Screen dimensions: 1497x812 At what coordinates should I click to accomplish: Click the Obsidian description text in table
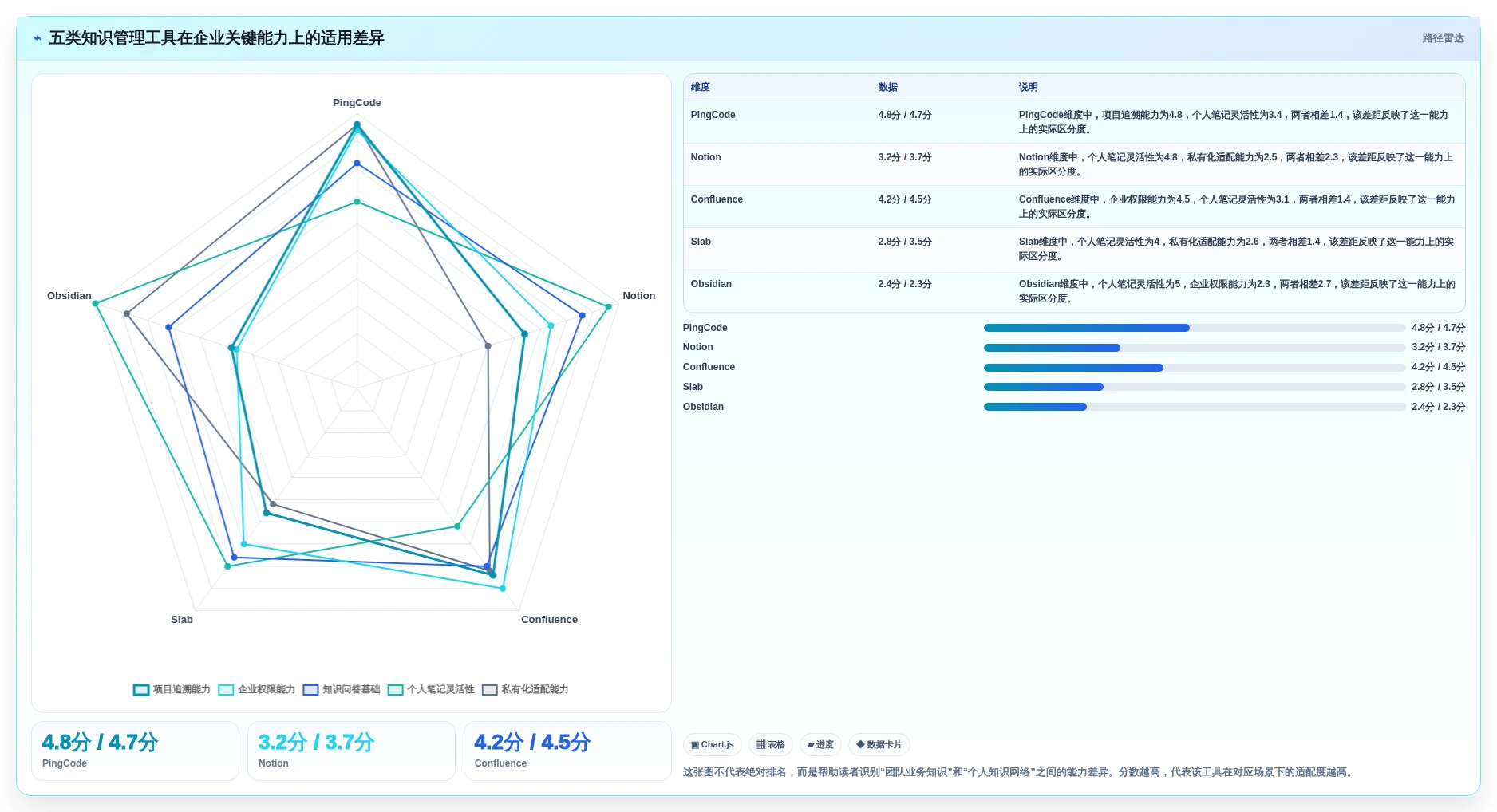[1237, 291]
